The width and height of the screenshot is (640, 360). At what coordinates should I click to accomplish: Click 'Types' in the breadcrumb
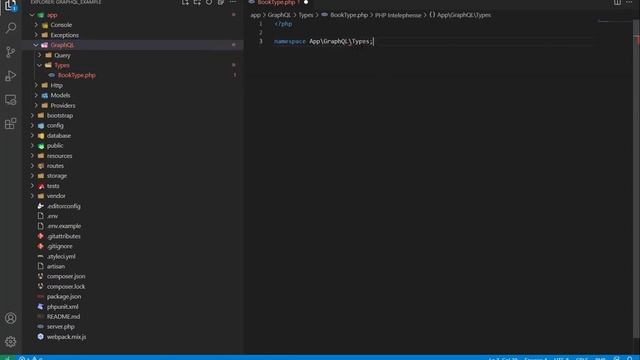[x=306, y=15]
